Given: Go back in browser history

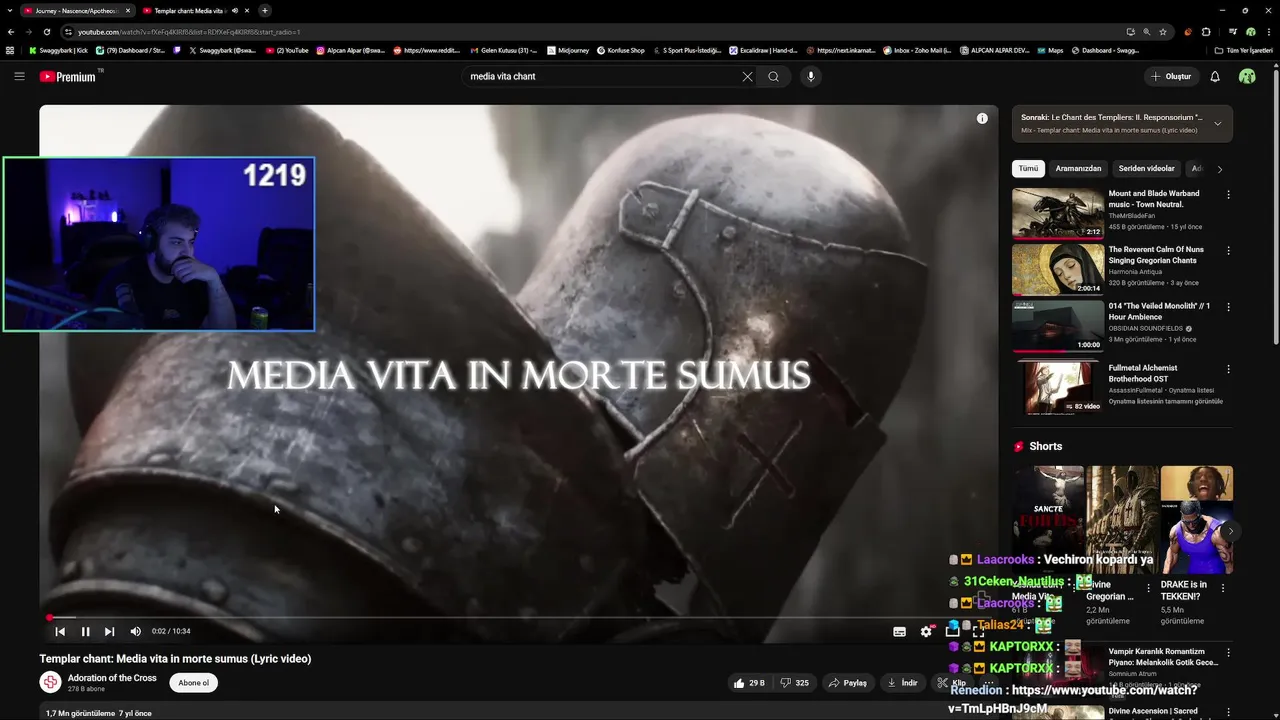Looking at the screenshot, I should click(11, 32).
